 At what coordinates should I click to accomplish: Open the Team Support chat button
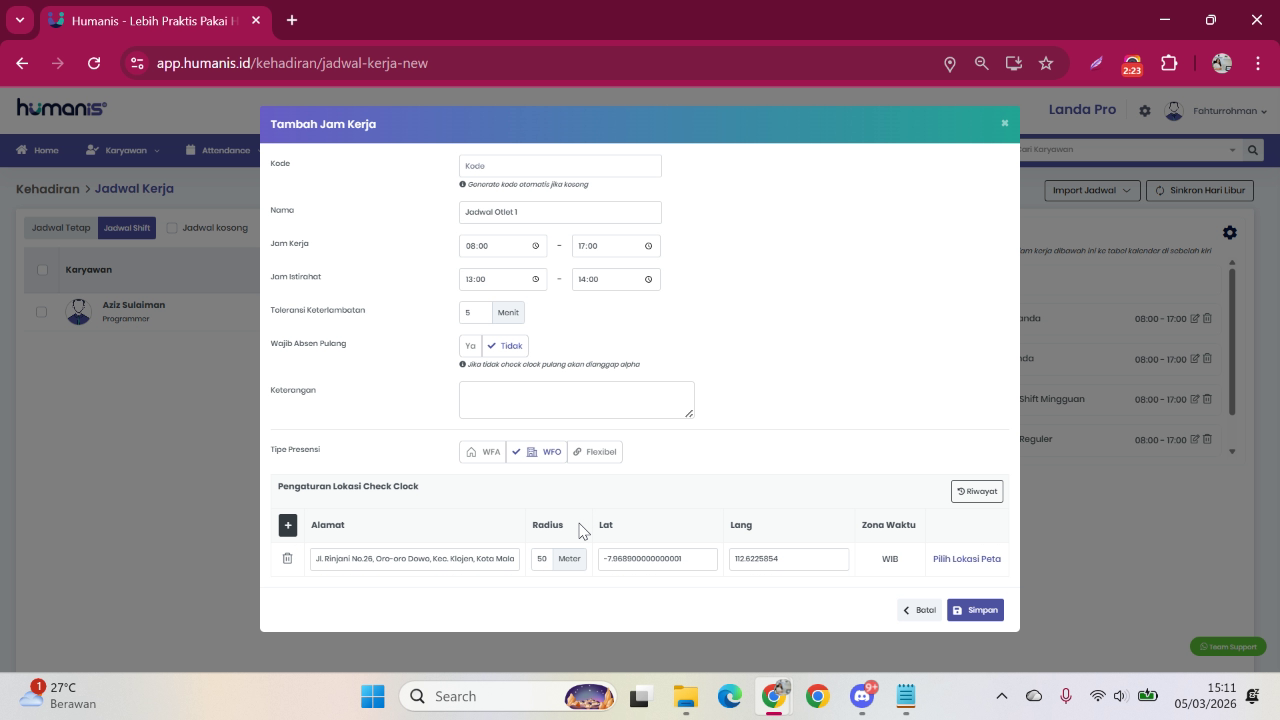tap(1228, 647)
